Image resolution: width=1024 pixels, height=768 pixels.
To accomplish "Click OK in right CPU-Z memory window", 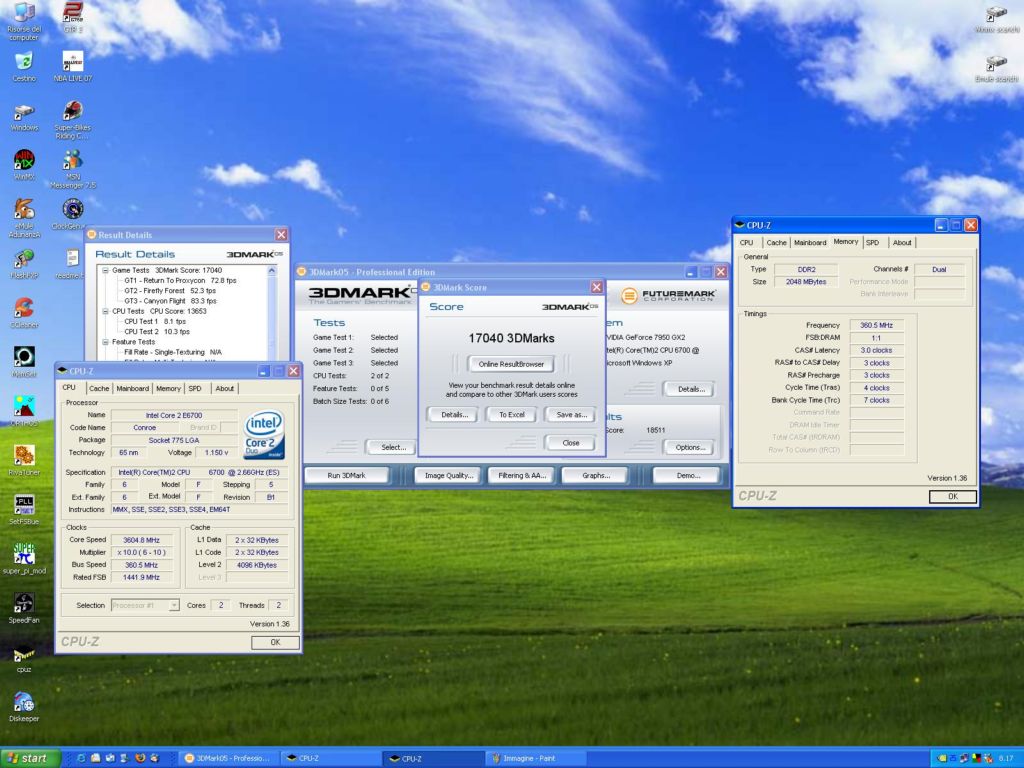I will tap(953, 497).
